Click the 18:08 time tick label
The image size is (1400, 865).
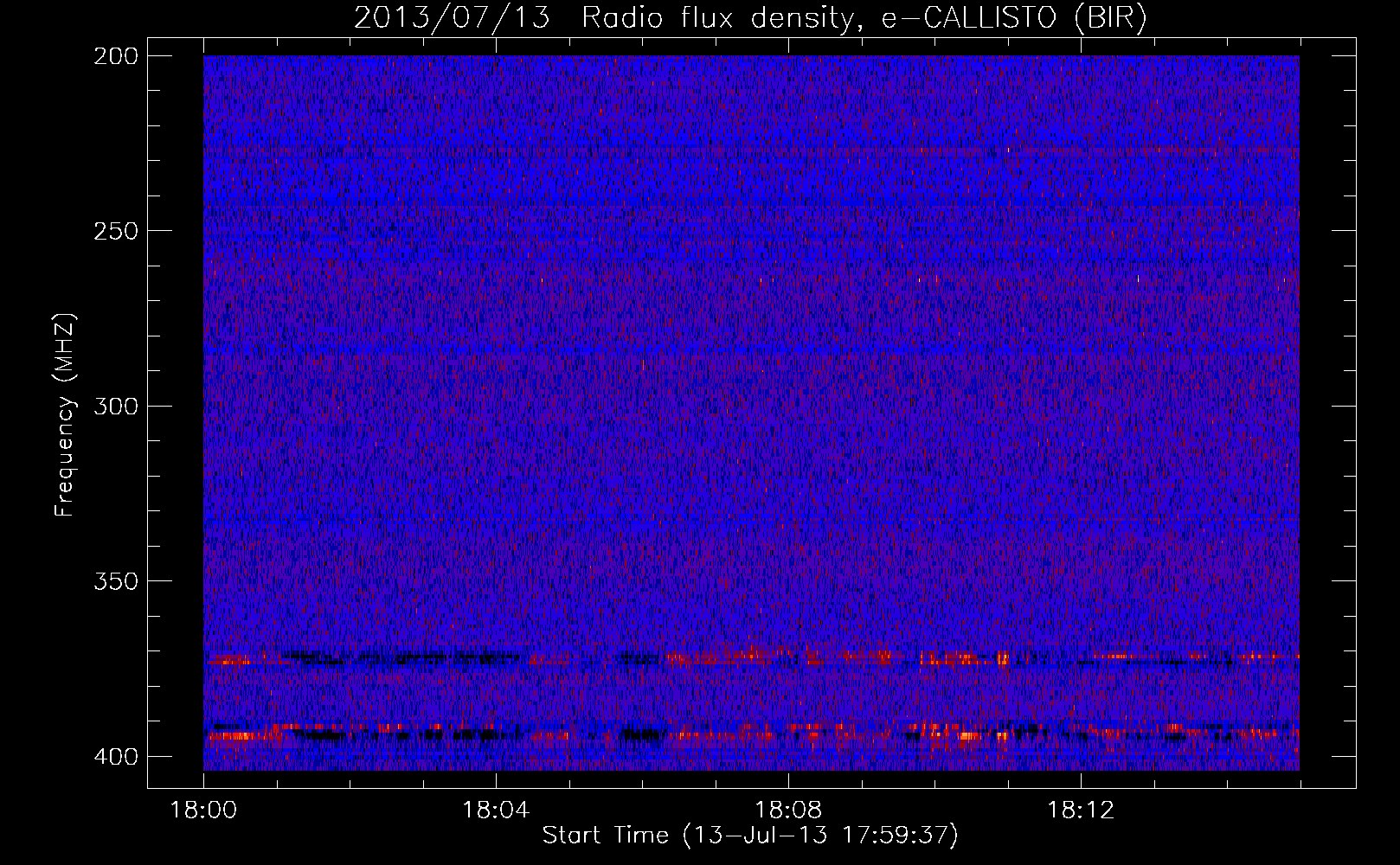[x=788, y=811]
